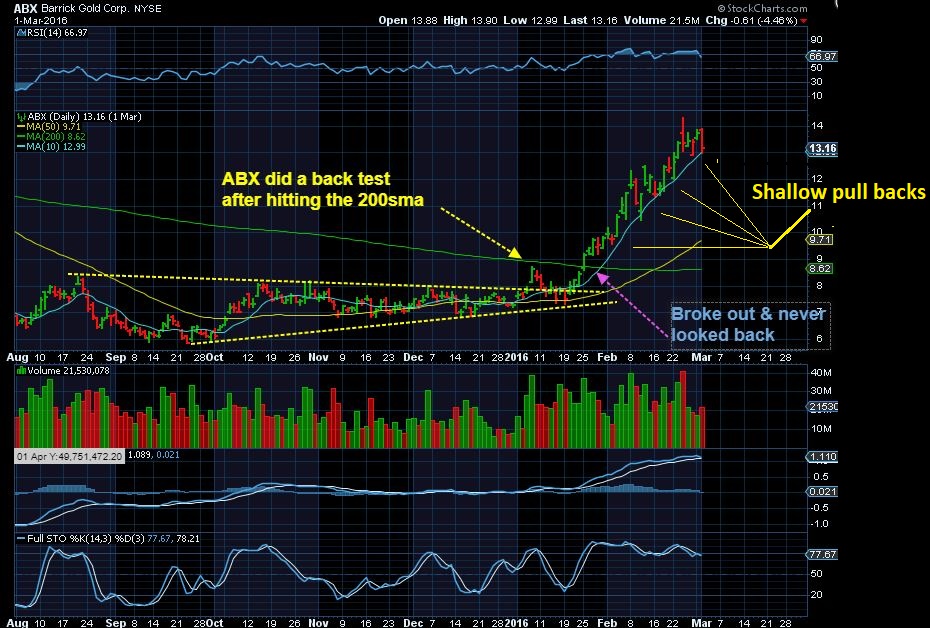Screen dimensions: 930x628
Task: Click the 40M volume axis label
Action: pos(821,372)
